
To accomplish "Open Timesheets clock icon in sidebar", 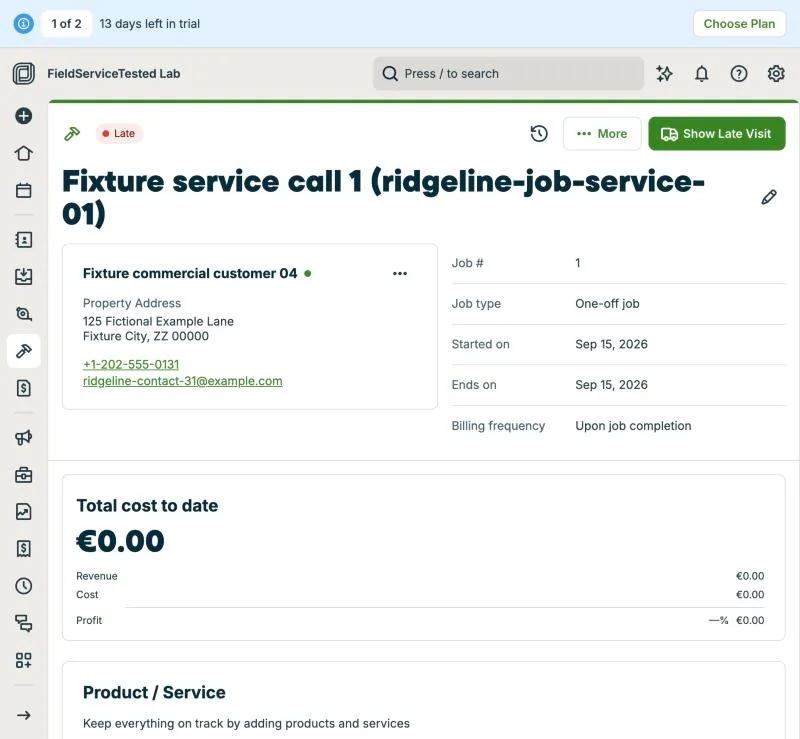I will (x=23, y=586).
